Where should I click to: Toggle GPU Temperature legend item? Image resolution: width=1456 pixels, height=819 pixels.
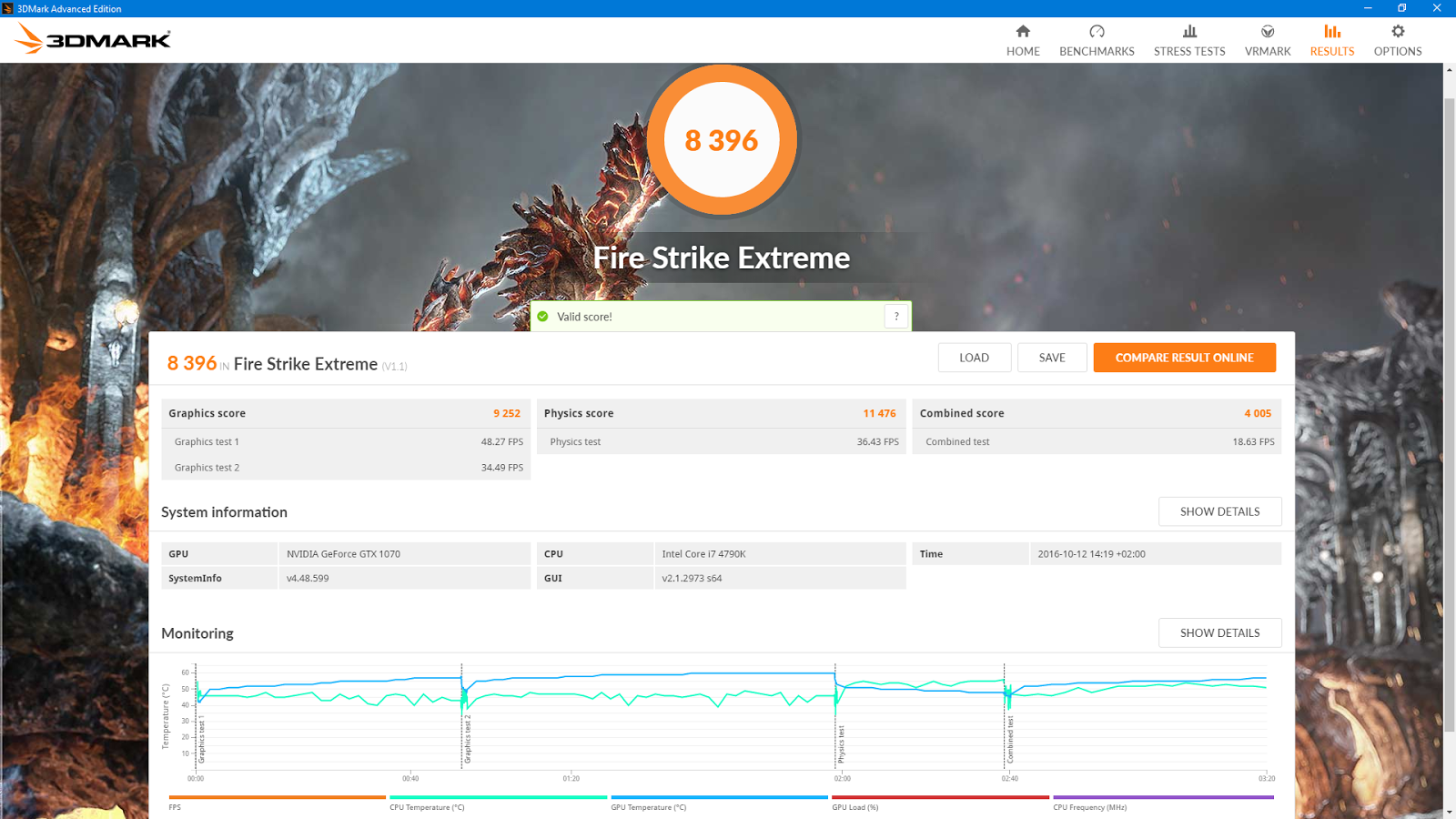click(719, 803)
